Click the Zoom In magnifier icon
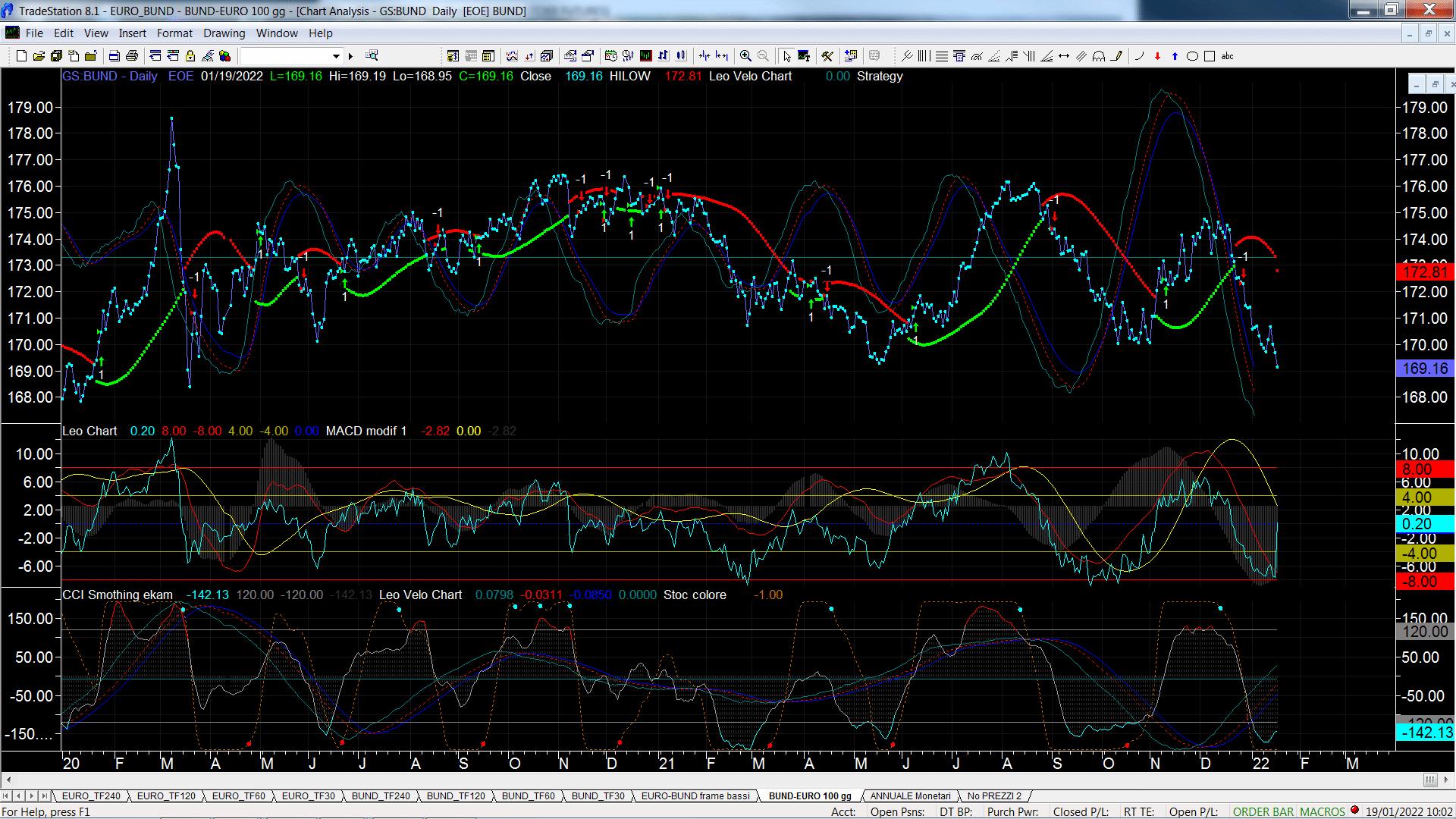The height and width of the screenshot is (819, 1456). pos(745,55)
